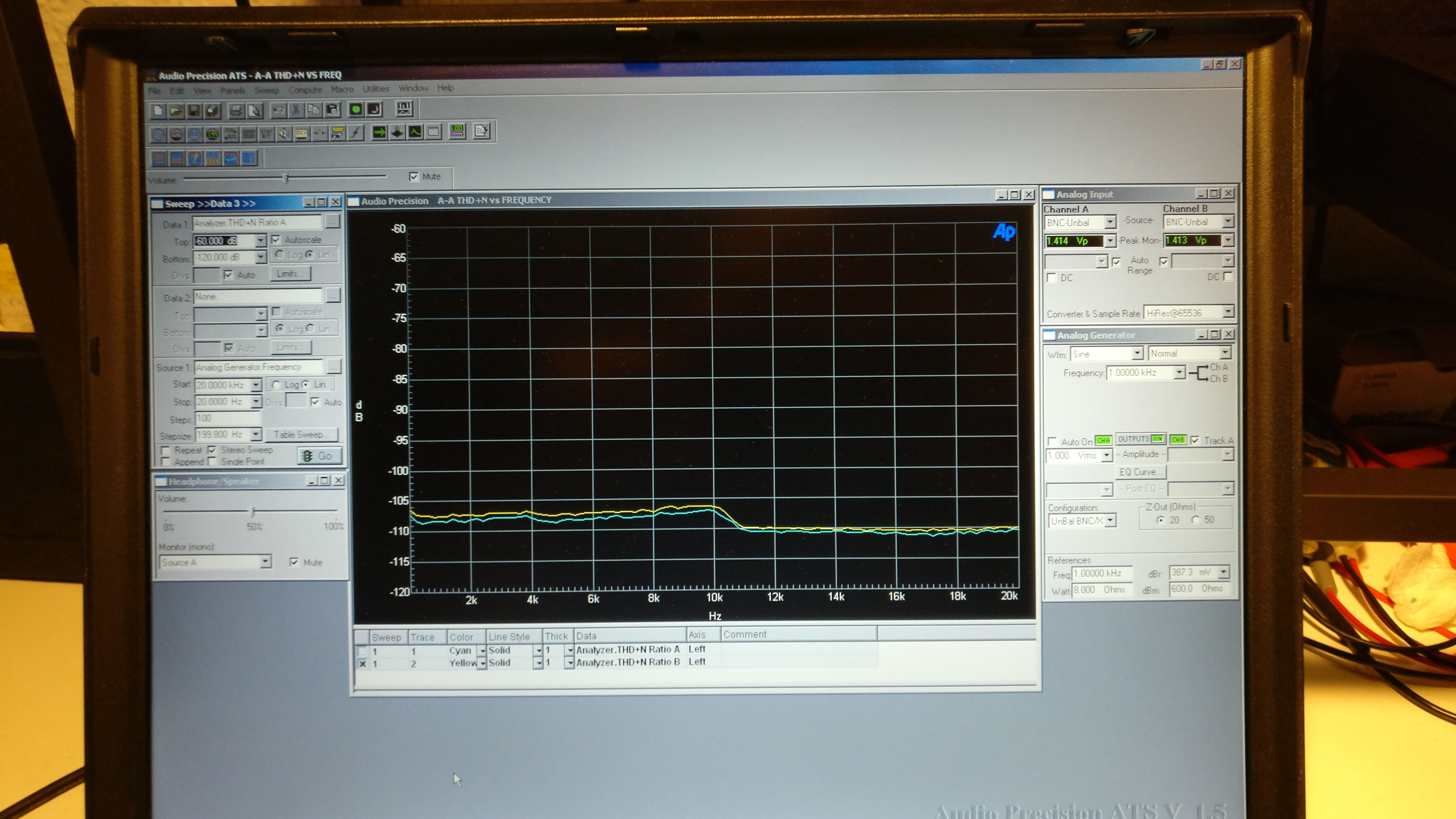Open Print Preview magnifier icon

[255, 110]
